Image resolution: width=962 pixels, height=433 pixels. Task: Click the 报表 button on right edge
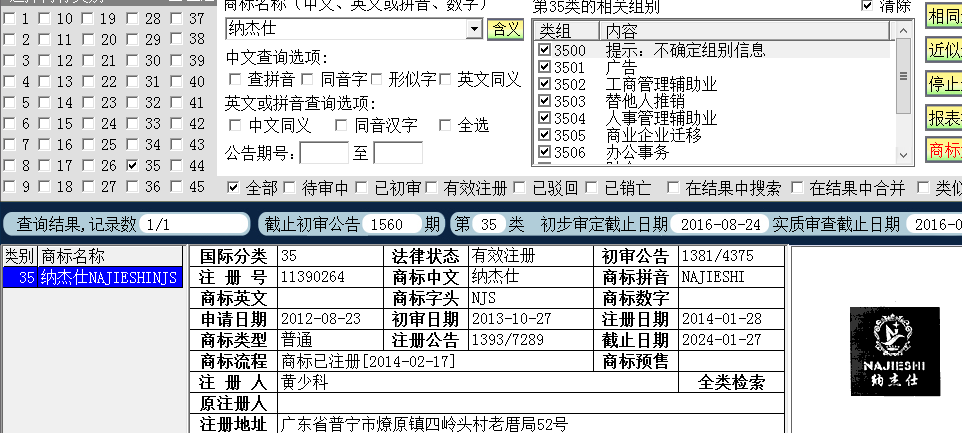tap(944, 118)
